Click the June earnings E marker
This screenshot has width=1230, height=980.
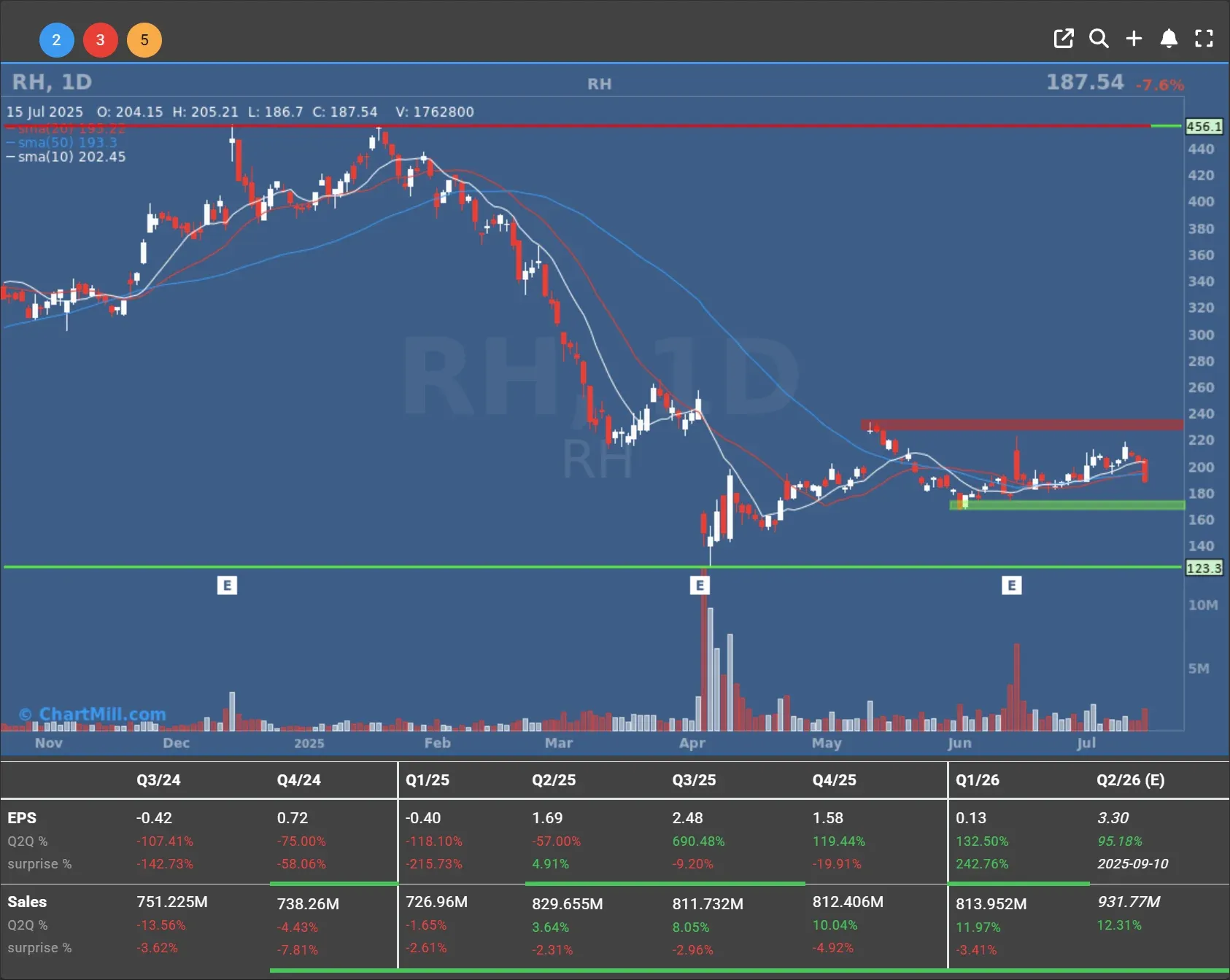pos(1011,586)
